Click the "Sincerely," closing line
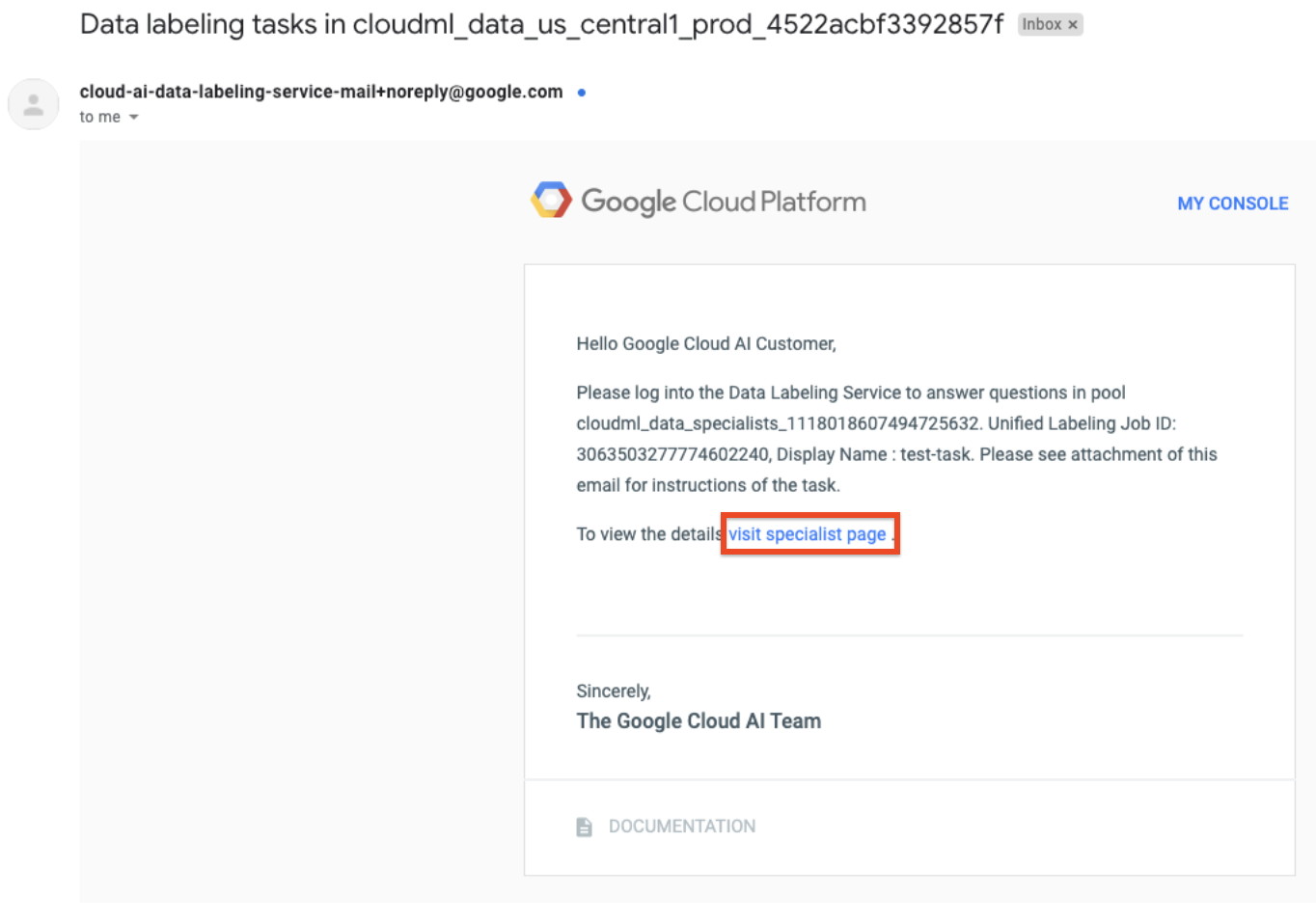The image size is (1316, 922). [614, 691]
